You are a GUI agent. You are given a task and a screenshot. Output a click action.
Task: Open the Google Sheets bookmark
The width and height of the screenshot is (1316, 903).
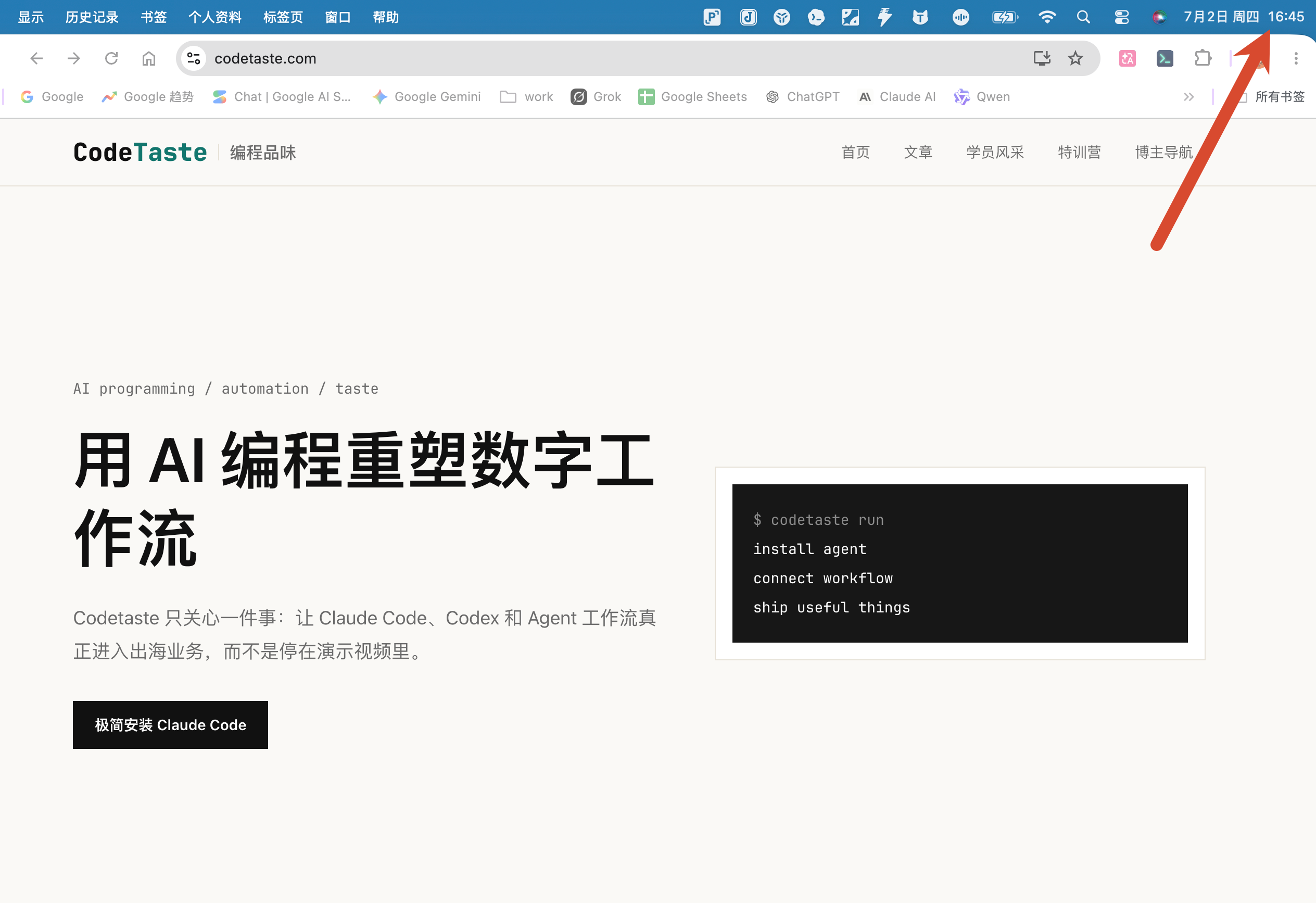pos(692,97)
